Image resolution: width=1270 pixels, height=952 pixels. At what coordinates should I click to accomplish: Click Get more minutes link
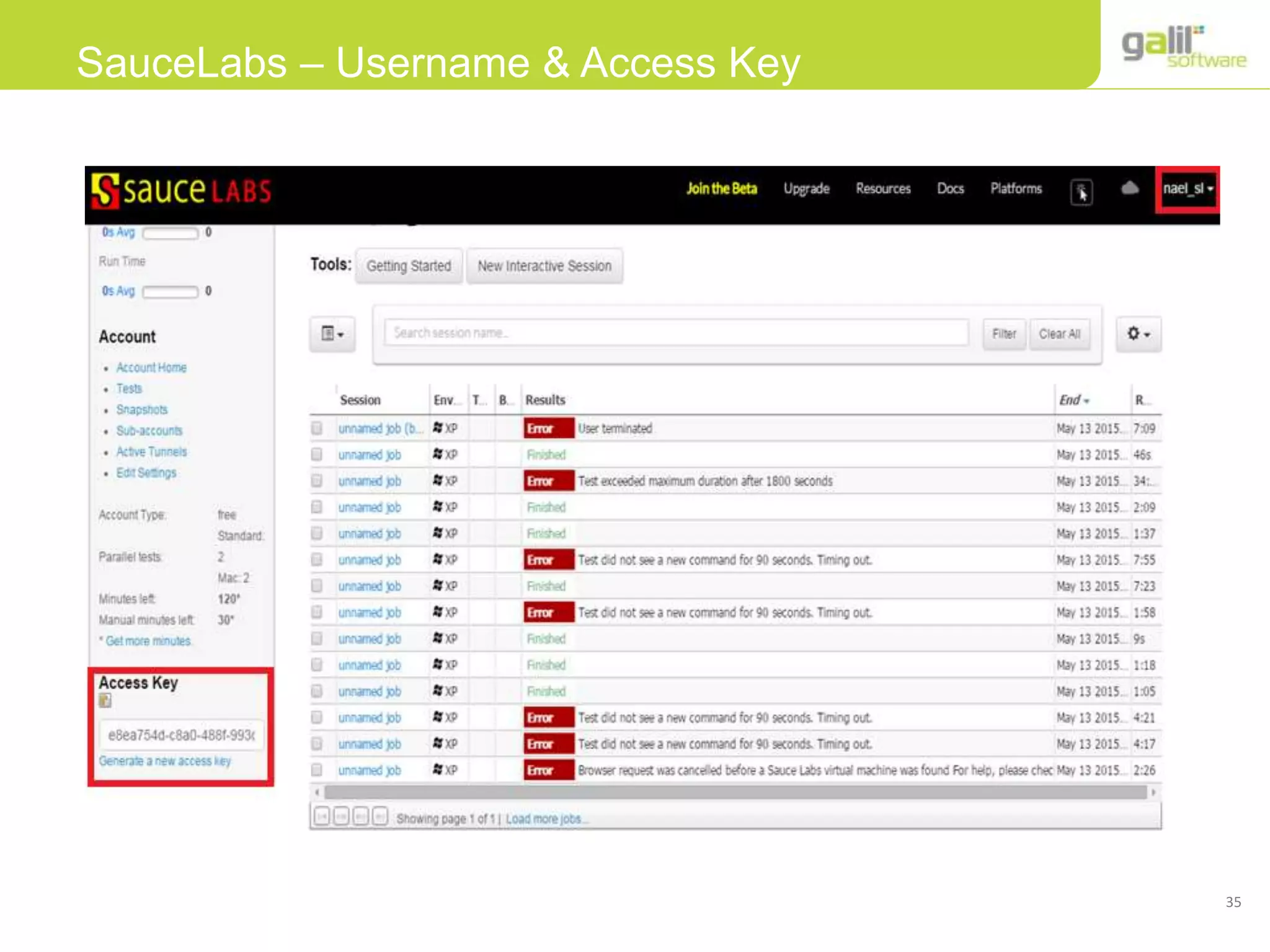pyautogui.click(x=148, y=641)
